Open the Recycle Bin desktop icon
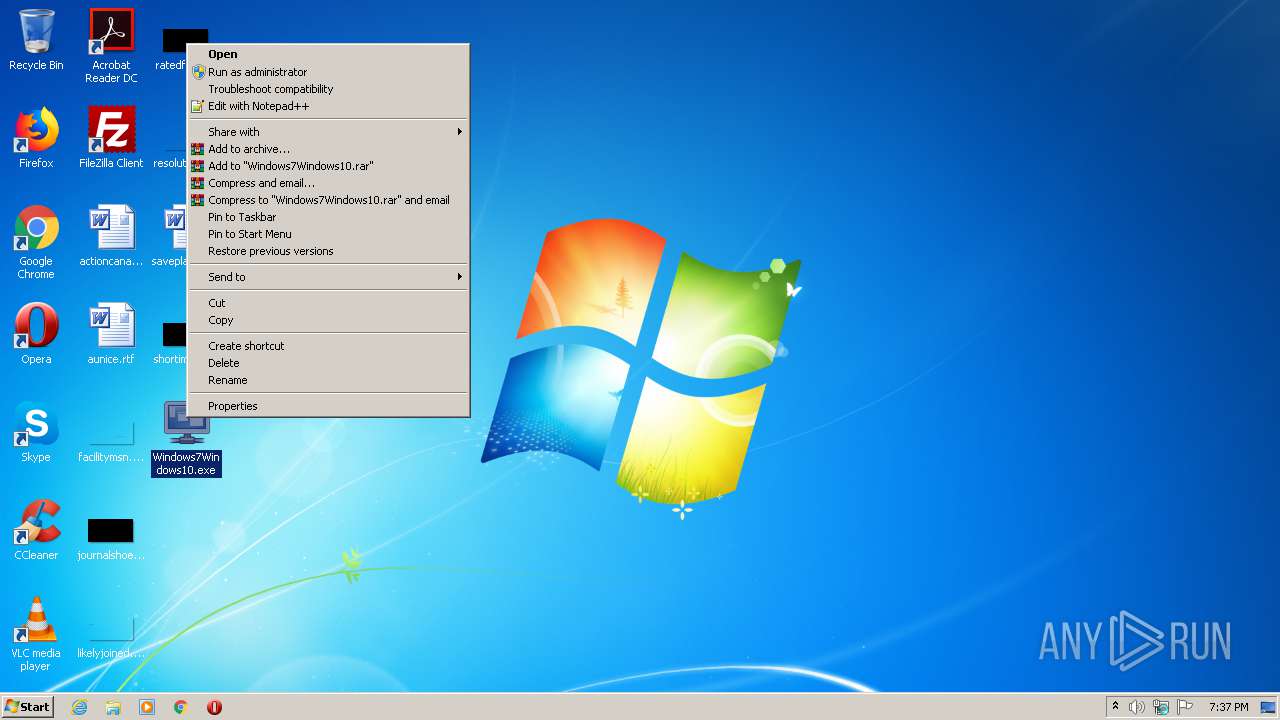Image resolution: width=1280 pixels, height=720 pixels. tap(36, 40)
